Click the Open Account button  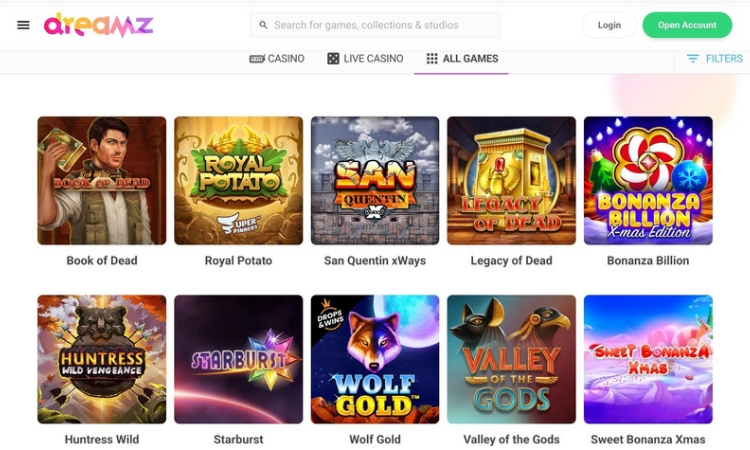tap(686, 25)
